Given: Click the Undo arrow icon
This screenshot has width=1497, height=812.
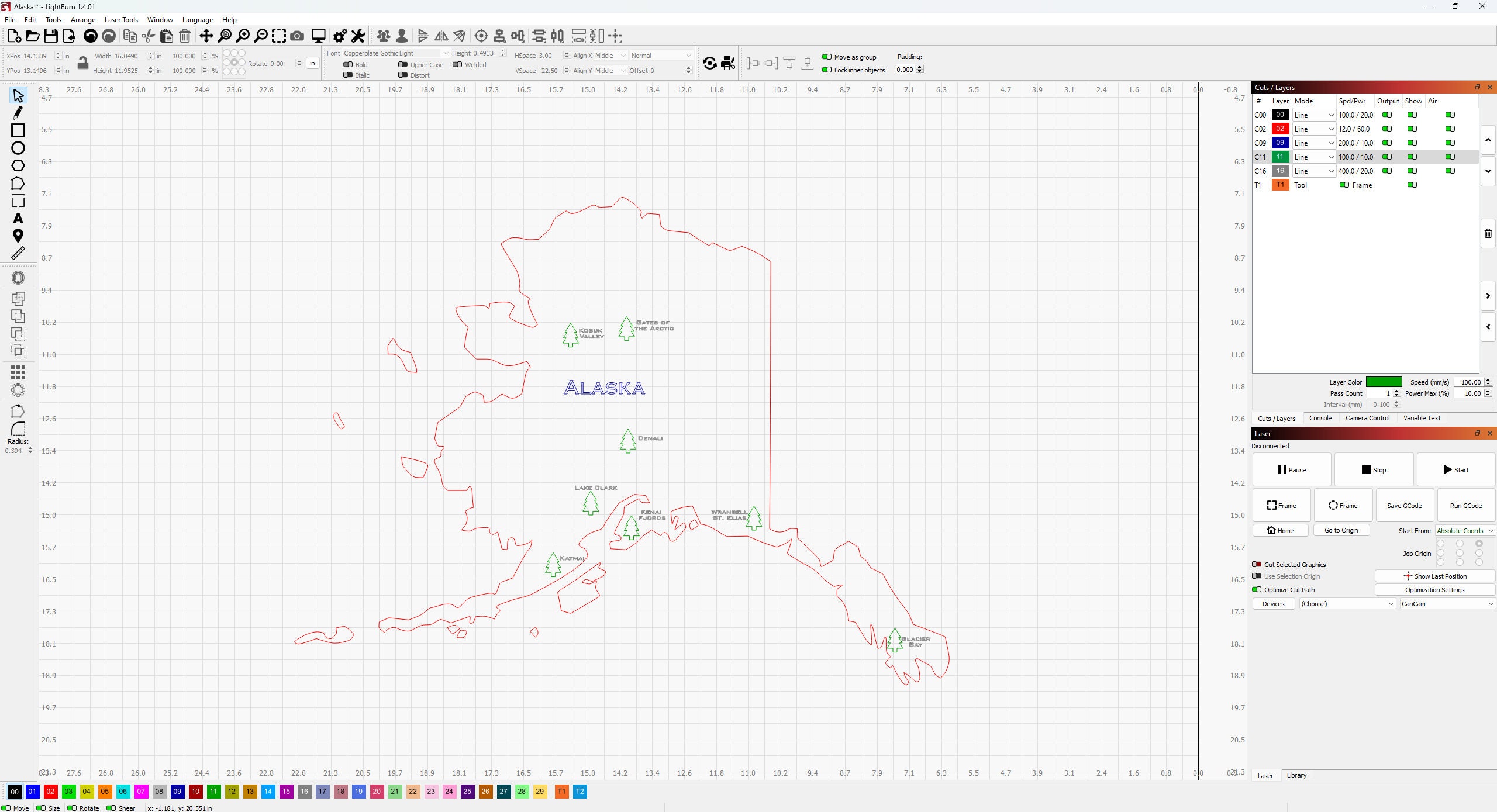Looking at the screenshot, I should [x=90, y=36].
